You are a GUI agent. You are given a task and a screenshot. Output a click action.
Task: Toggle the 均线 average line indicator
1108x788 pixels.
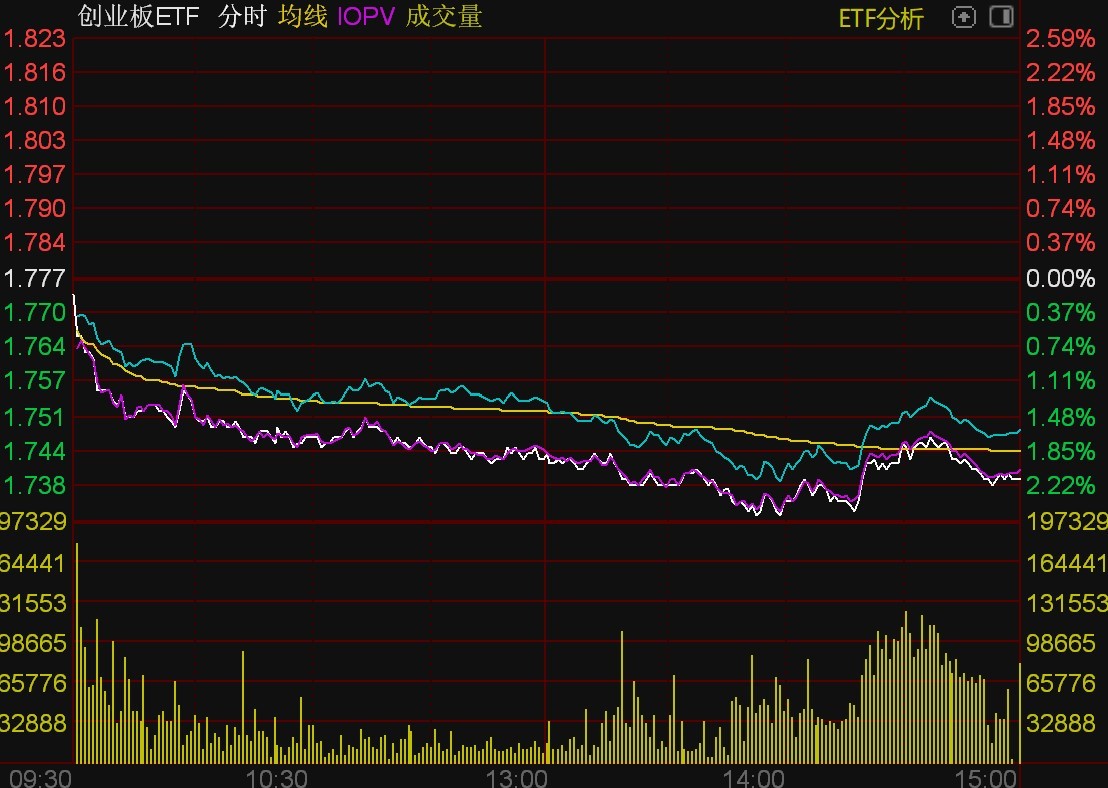pos(302,16)
